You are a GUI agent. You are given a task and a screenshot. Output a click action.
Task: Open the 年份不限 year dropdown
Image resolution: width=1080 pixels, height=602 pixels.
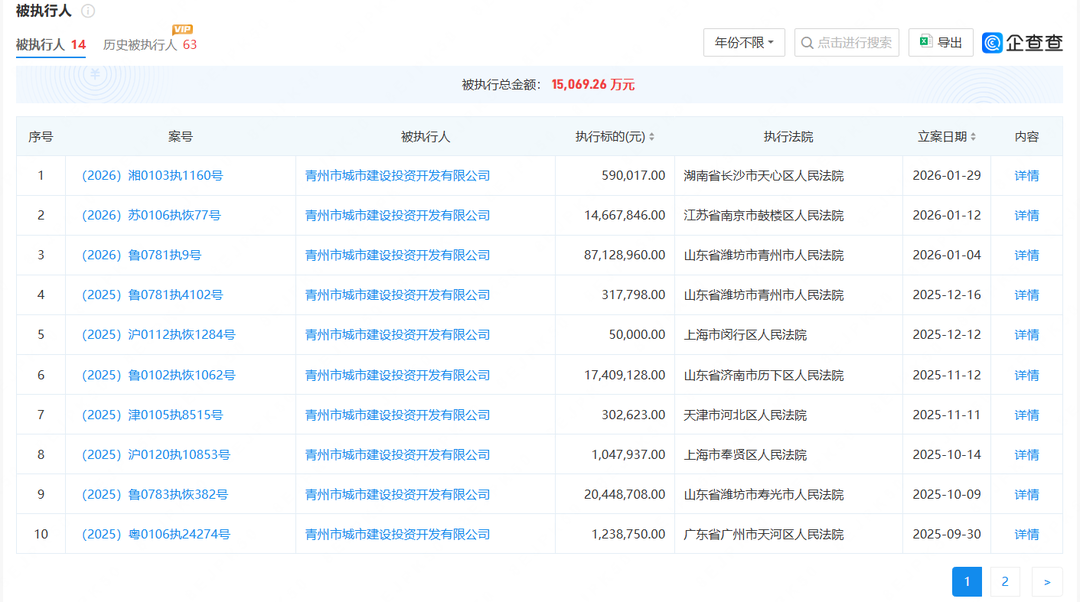click(744, 43)
